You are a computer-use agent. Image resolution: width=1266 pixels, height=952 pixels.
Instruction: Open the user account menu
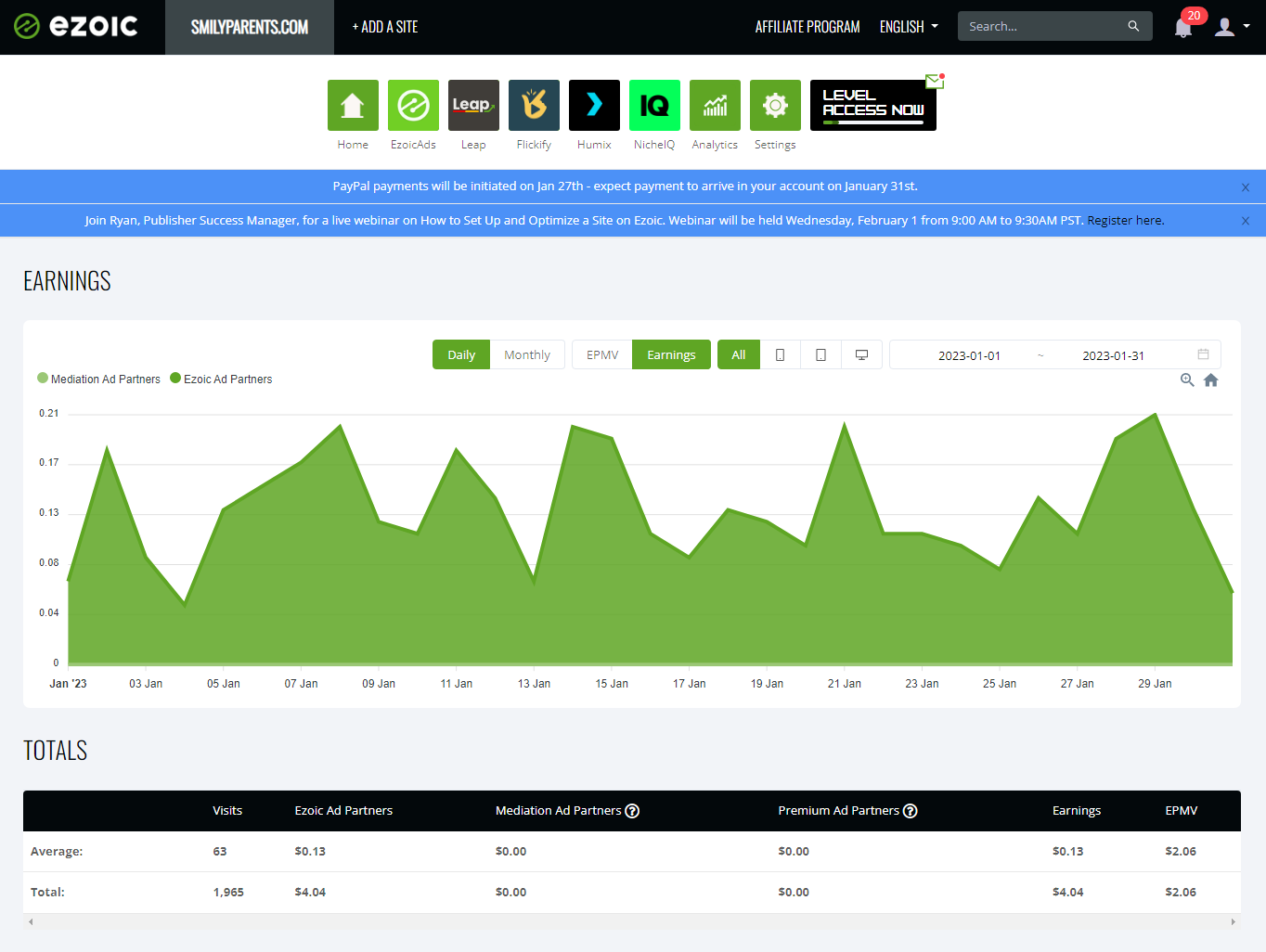1233,27
